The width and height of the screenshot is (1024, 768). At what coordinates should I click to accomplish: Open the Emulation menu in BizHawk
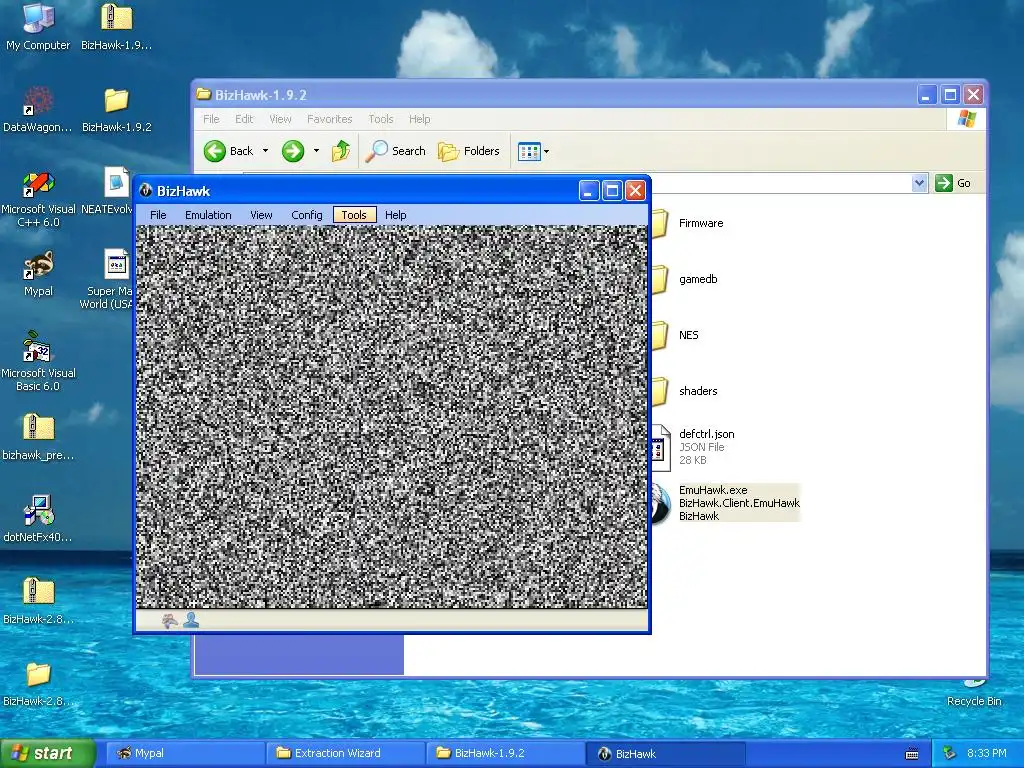tap(208, 215)
